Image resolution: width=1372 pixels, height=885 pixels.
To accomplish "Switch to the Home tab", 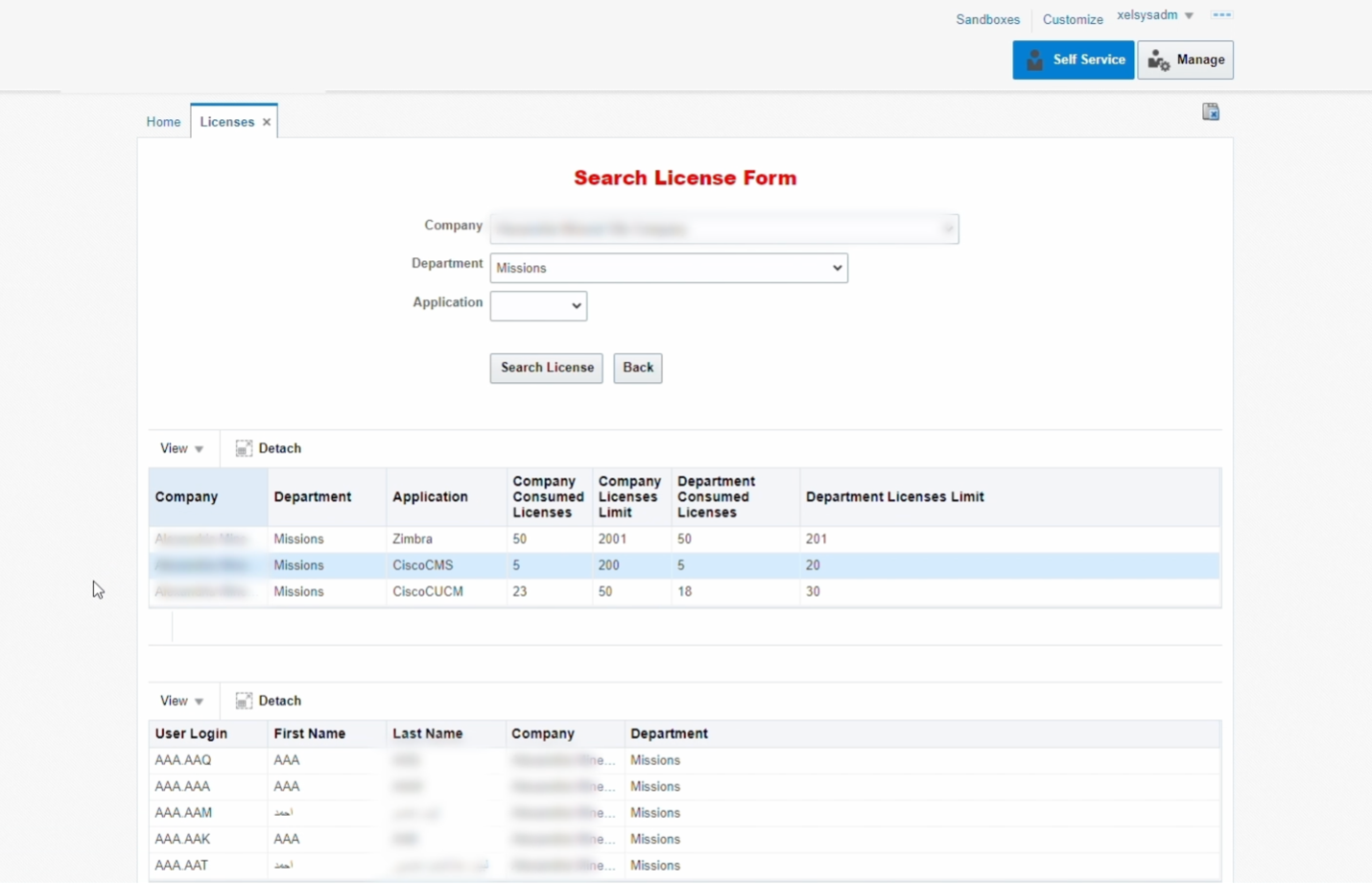I will [163, 122].
